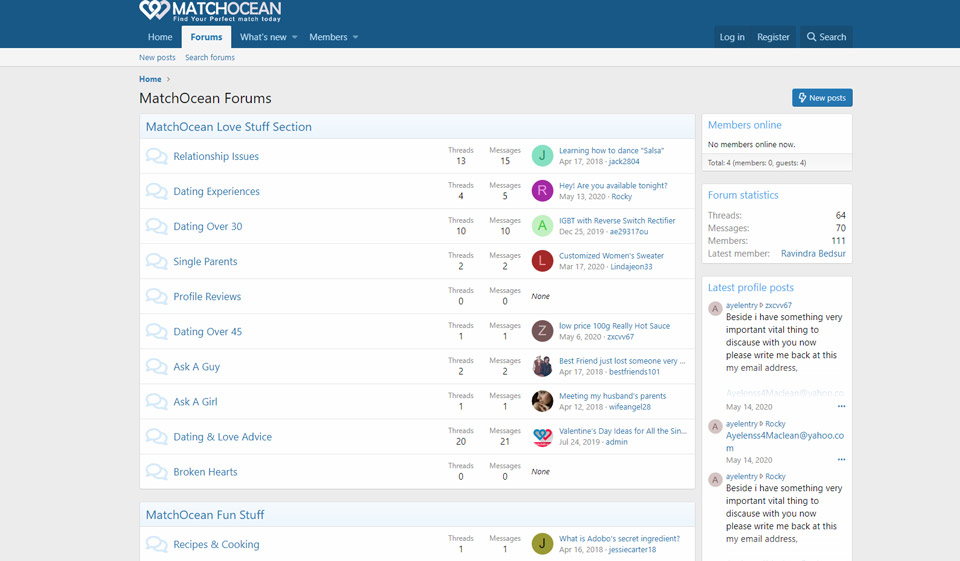The height and width of the screenshot is (561, 960).
Task: Open the three-dot menu on first profile post
Action: 841,407
